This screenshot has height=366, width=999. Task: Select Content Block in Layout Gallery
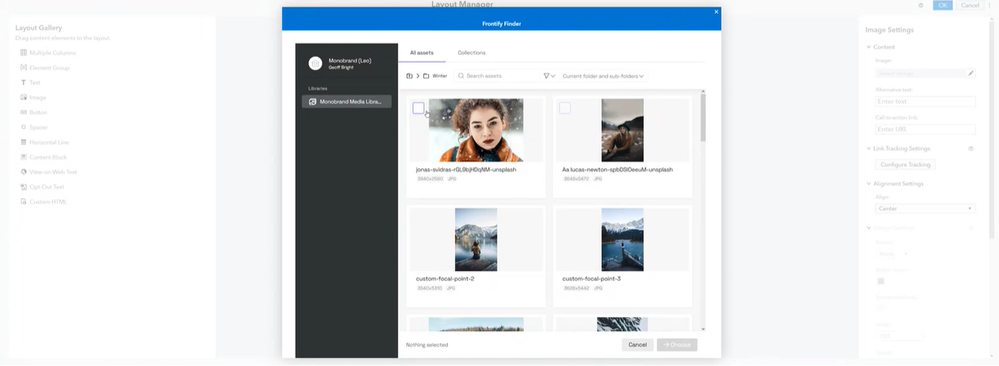43,157
